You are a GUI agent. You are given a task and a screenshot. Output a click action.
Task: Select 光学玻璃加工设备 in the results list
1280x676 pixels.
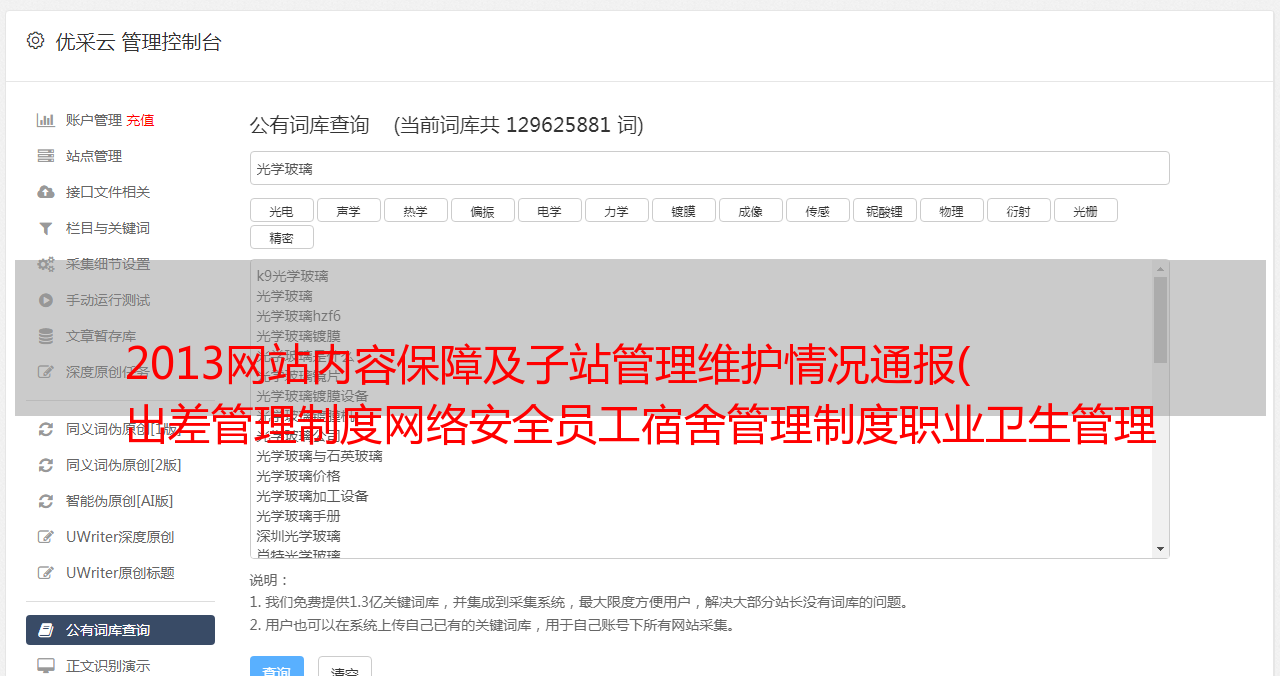pyautogui.click(x=312, y=496)
